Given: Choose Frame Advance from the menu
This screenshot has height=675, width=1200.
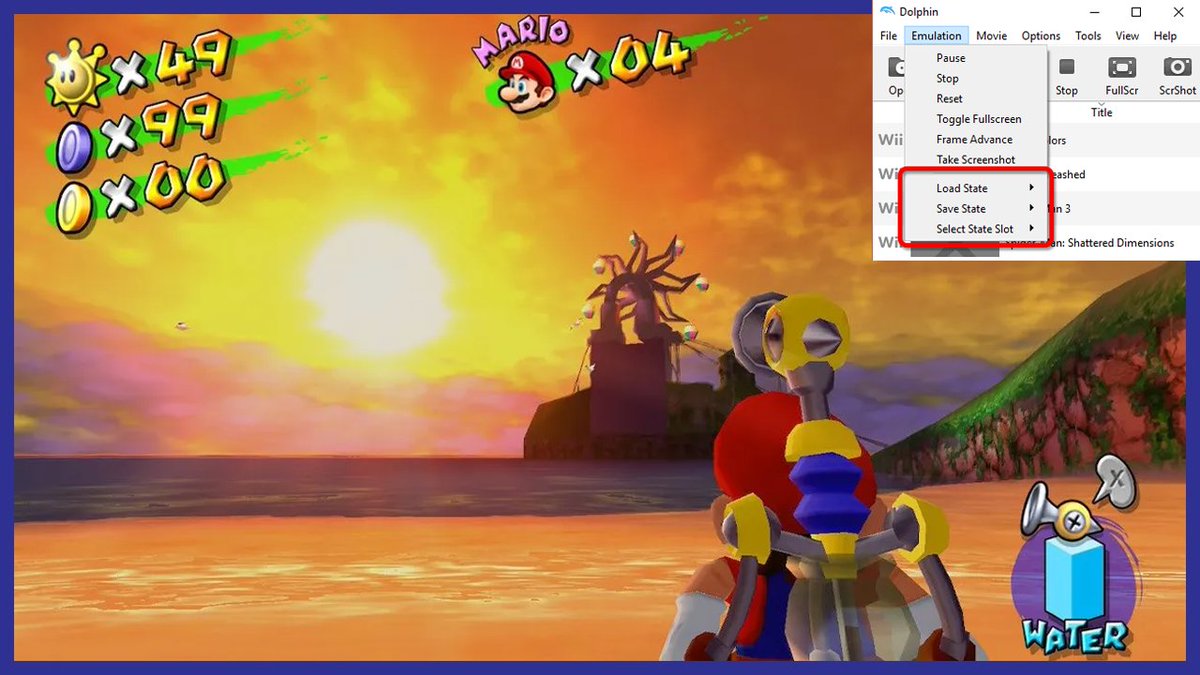Looking at the screenshot, I should [976, 139].
